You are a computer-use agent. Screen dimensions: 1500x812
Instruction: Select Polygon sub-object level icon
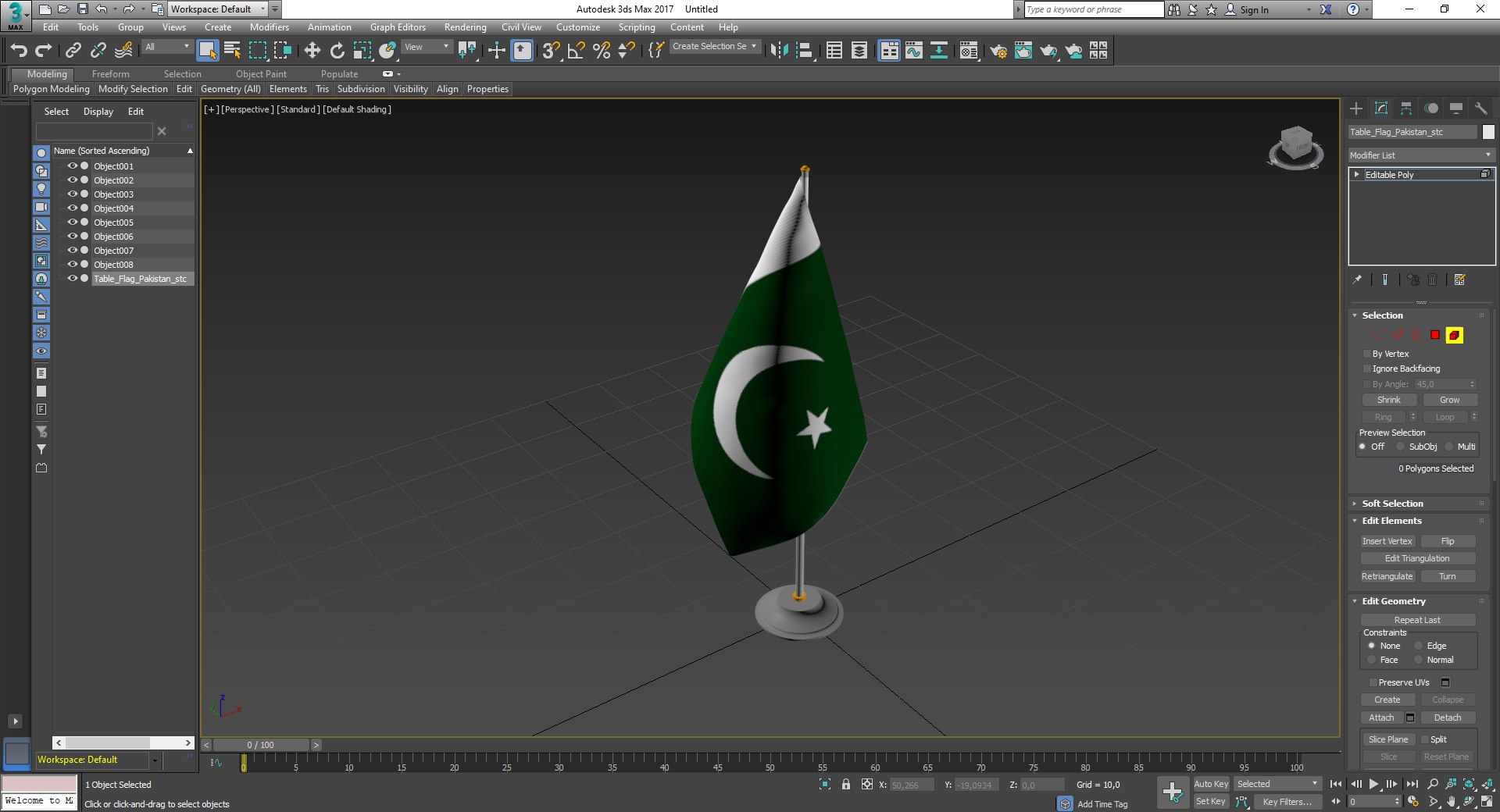pyautogui.click(x=1435, y=335)
